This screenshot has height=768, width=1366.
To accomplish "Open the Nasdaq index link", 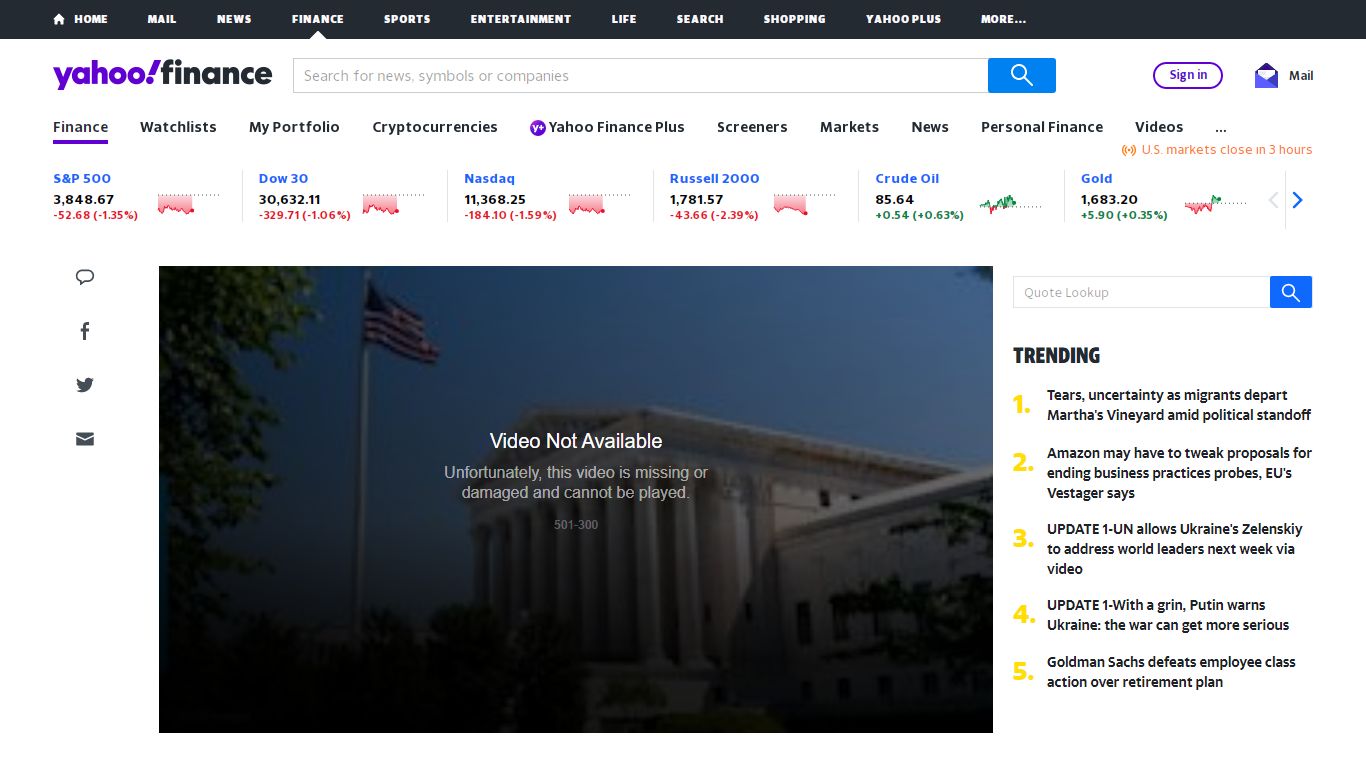I will [489, 178].
